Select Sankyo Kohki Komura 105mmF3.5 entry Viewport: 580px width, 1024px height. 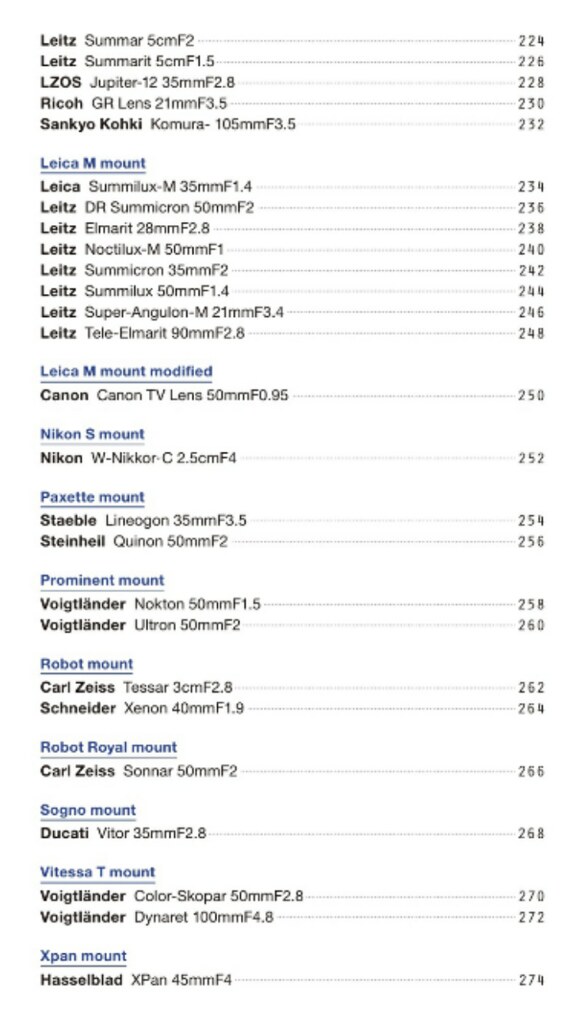pyautogui.click(x=292, y=124)
